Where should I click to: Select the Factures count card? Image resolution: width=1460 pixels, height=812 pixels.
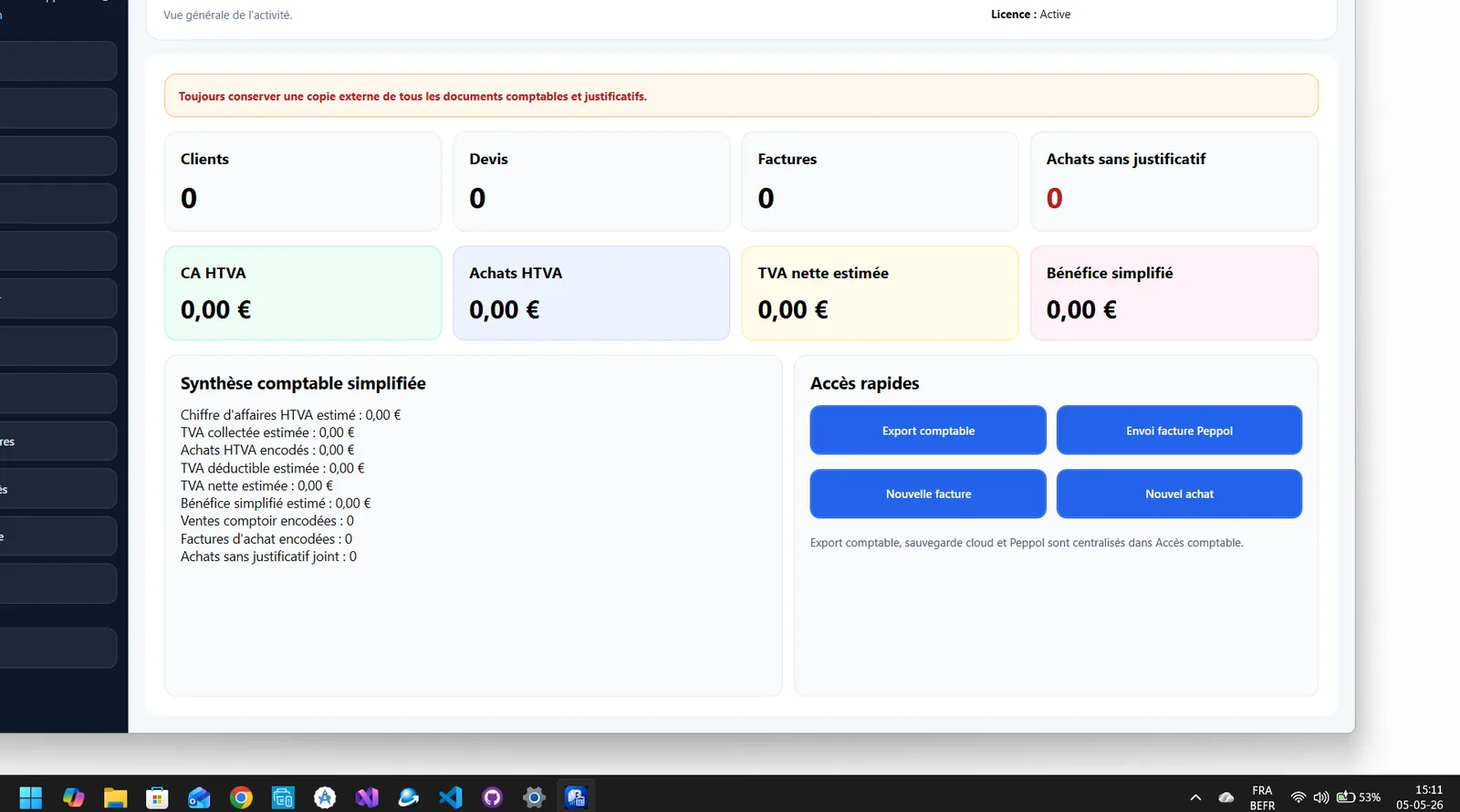(x=880, y=182)
